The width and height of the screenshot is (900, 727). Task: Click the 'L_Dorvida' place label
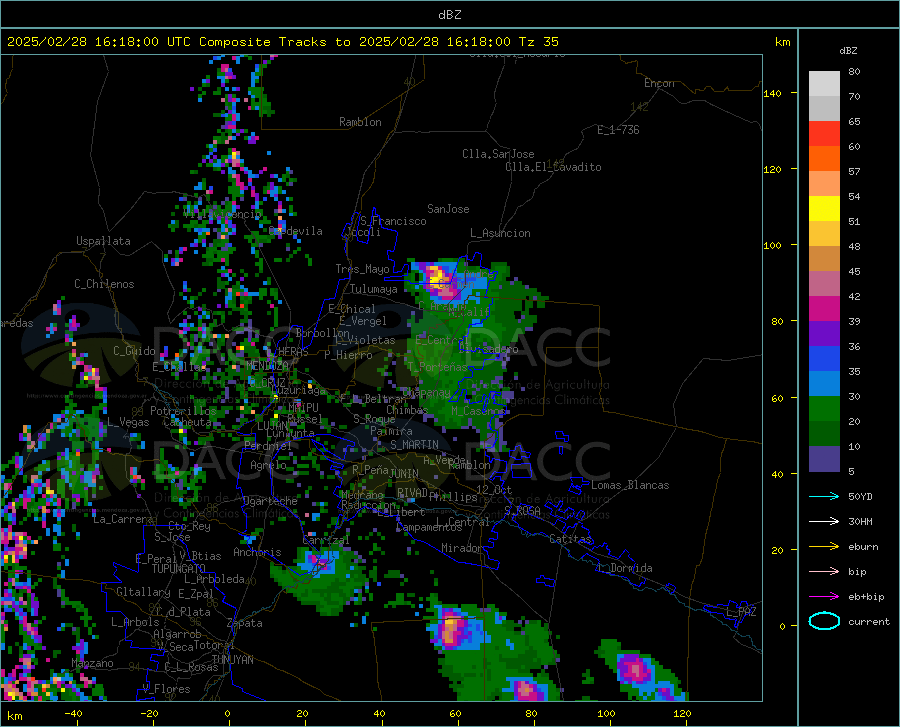pyautogui.click(x=624, y=568)
